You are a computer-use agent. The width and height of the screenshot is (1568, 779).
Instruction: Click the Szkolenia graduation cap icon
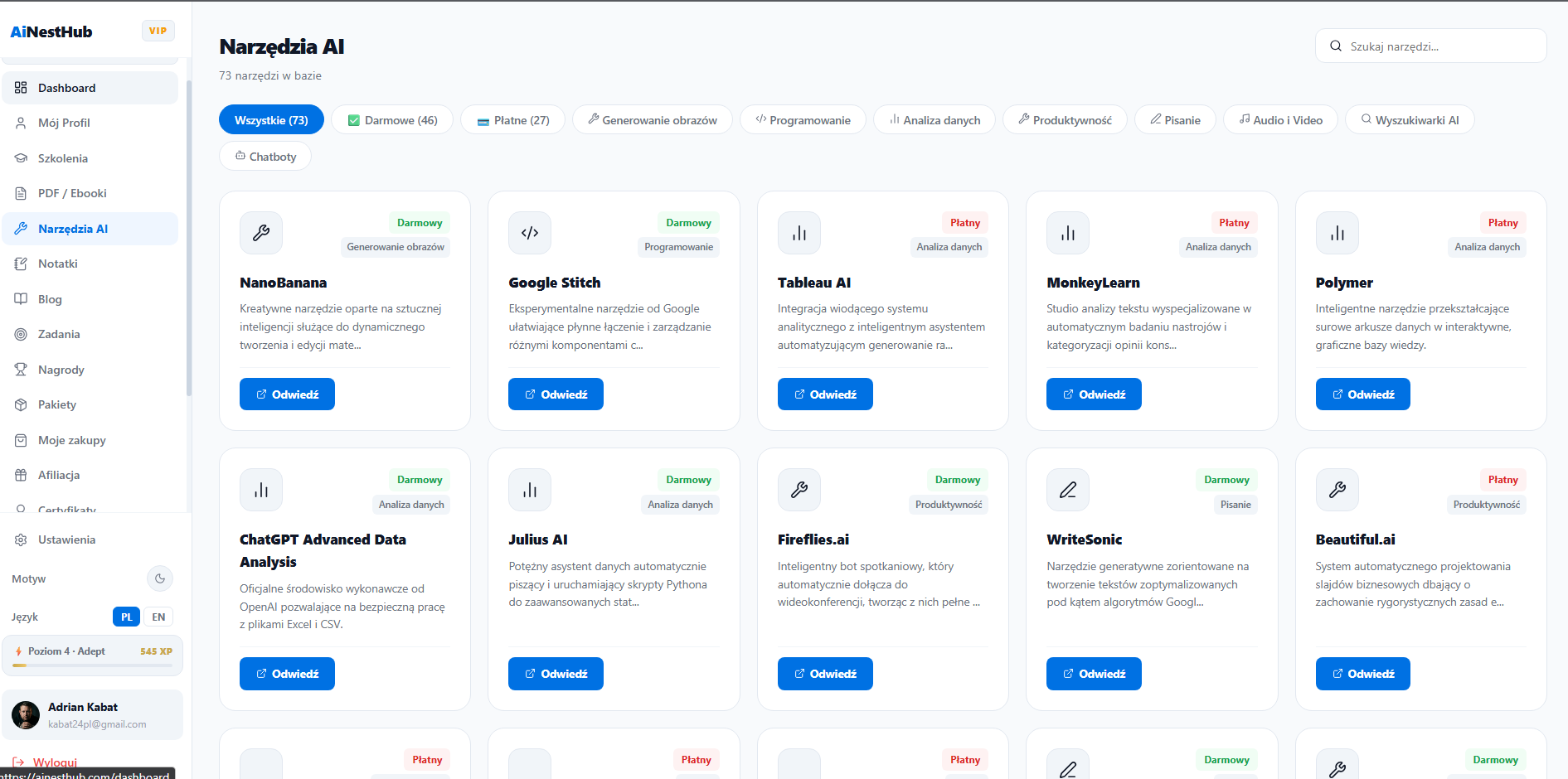tap(21, 158)
